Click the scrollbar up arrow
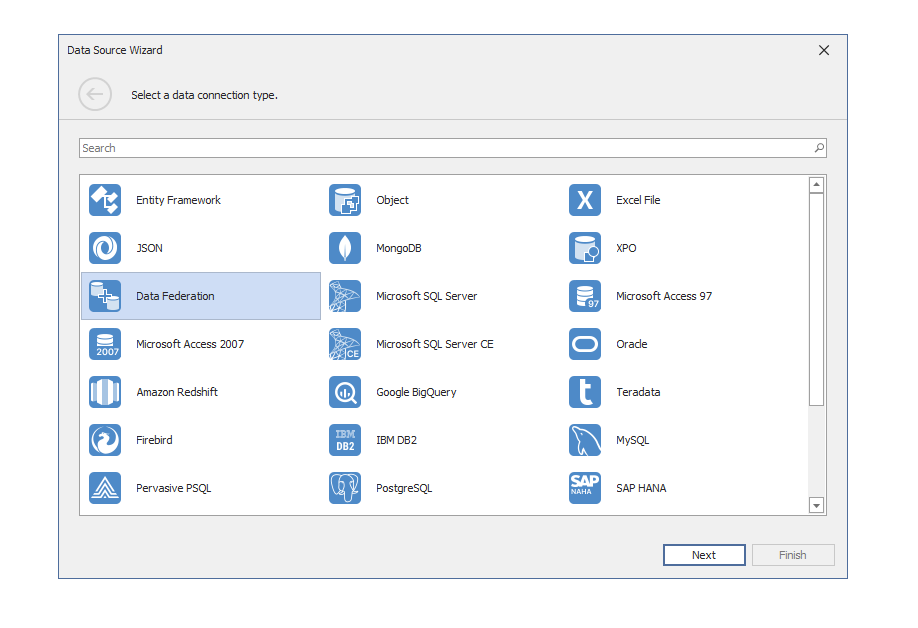 coord(816,185)
